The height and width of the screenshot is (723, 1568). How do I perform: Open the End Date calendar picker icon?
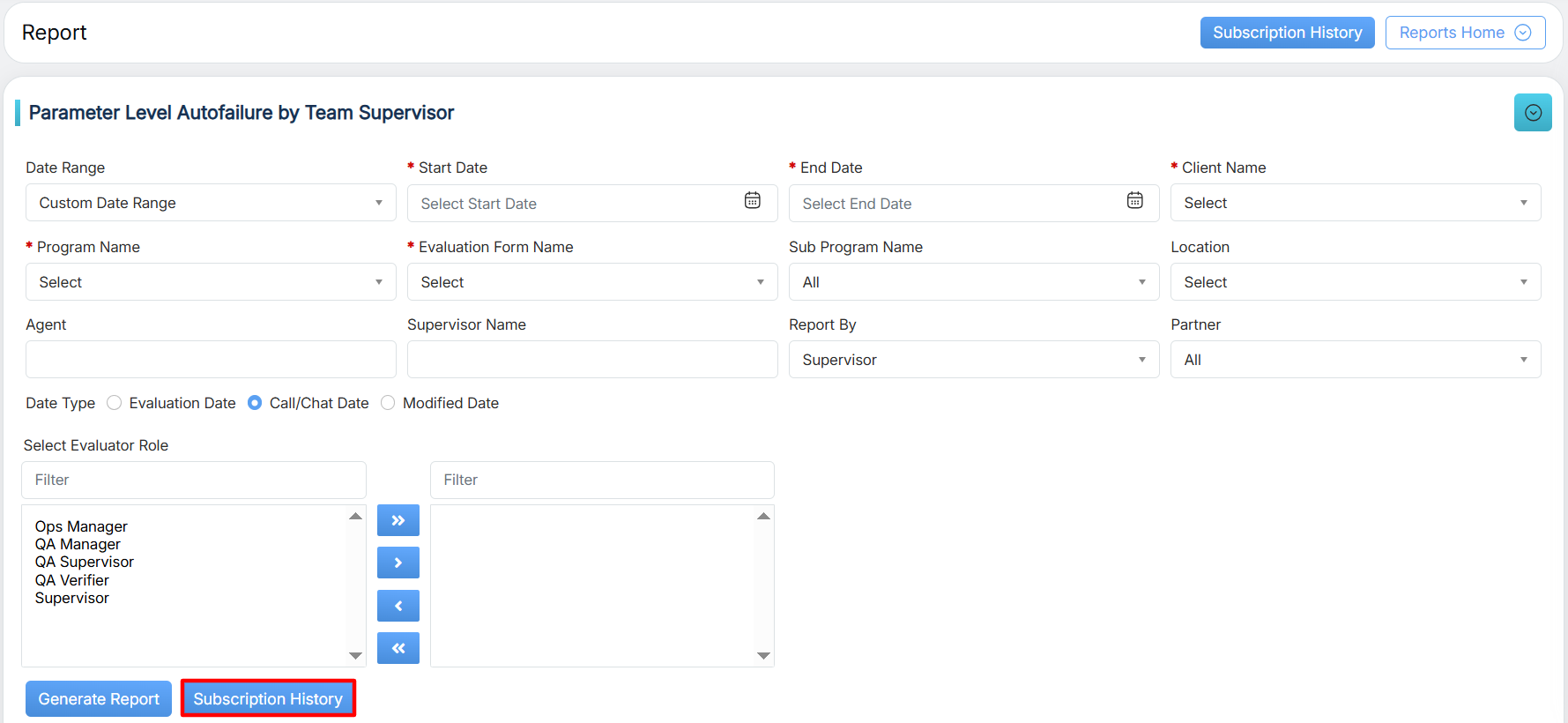pyautogui.click(x=1134, y=201)
